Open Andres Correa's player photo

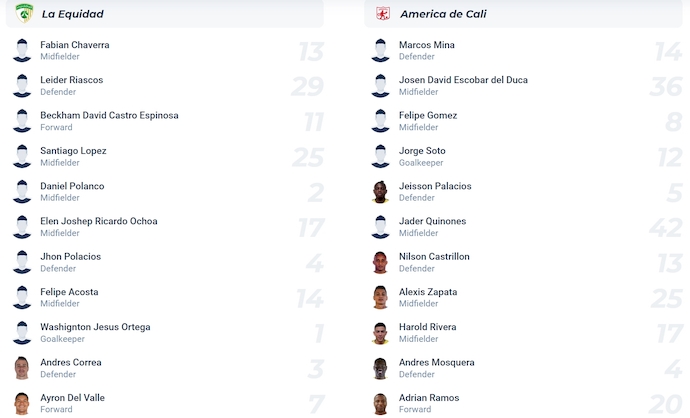22,368
